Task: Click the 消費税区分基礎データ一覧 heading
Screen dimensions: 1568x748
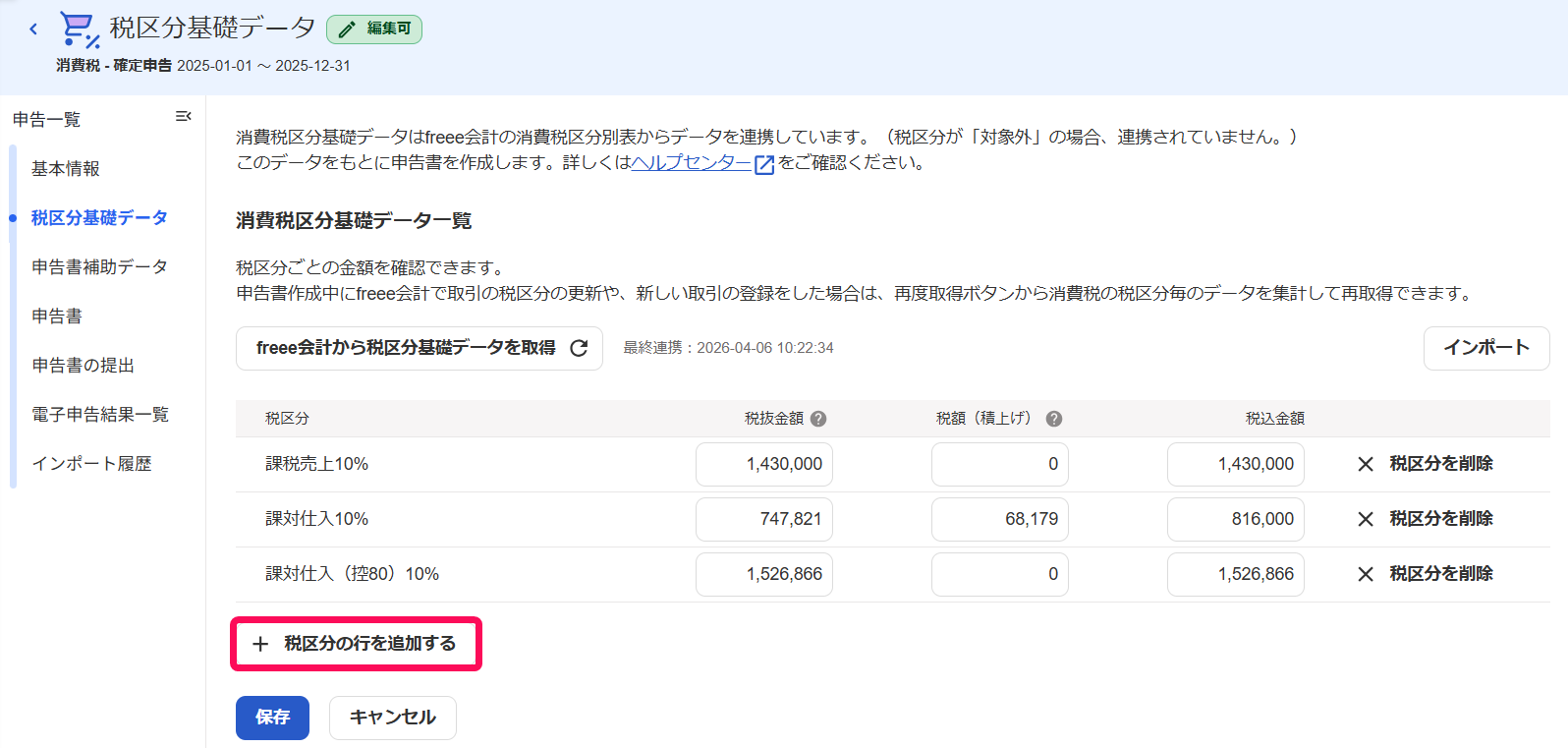Action: click(354, 221)
